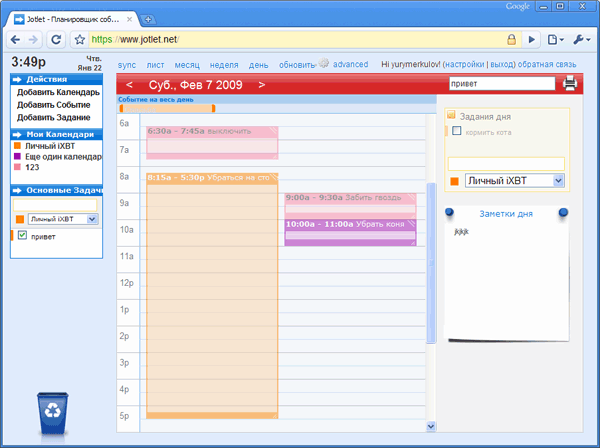The width and height of the screenshot is (600, 448).
Task: Click the search field containing привет
Action: point(502,83)
